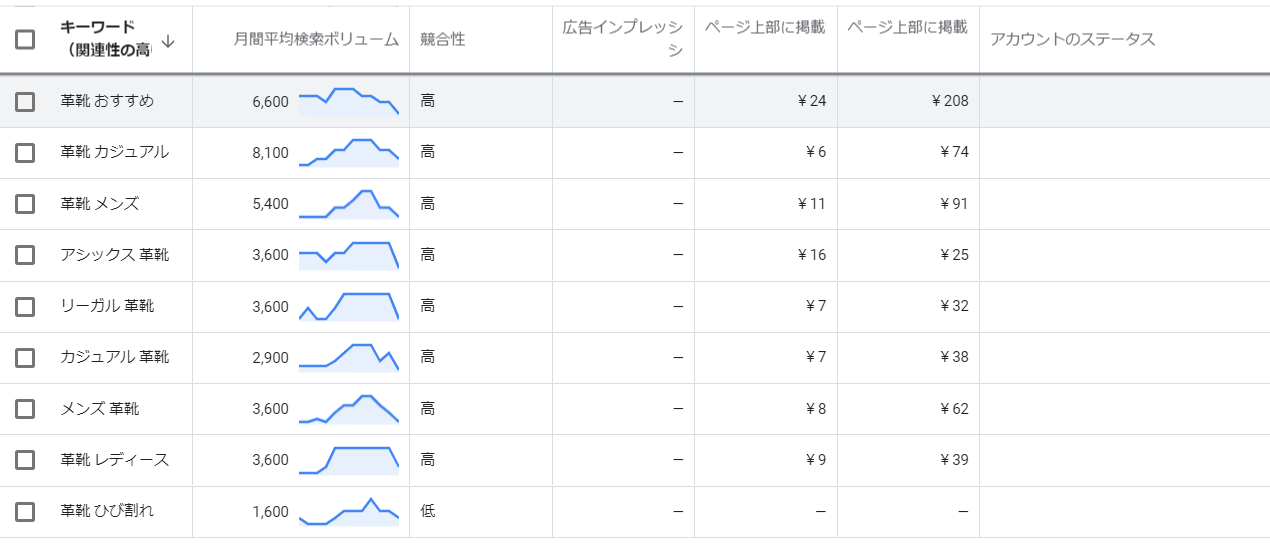Screen dimensions: 1270x551
Task: Select checkbox for リーガル 革靴 row
Action: pos(25,306)
